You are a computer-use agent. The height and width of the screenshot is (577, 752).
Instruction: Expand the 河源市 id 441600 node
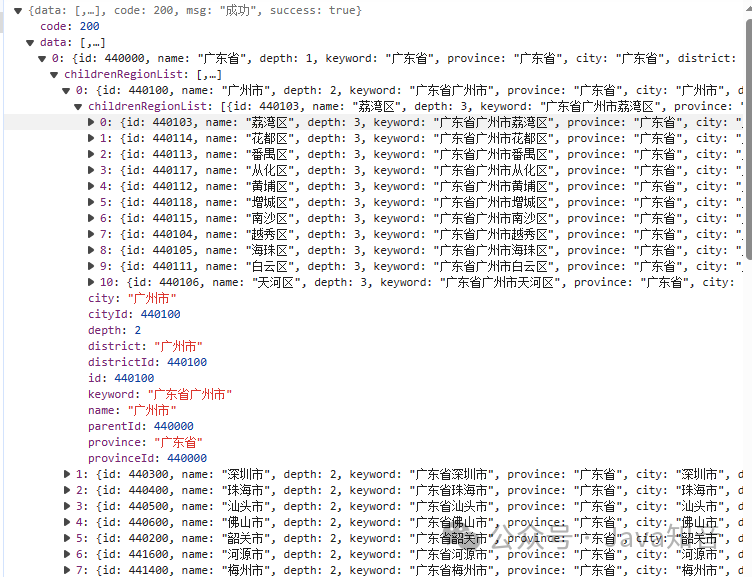(67, 554)
